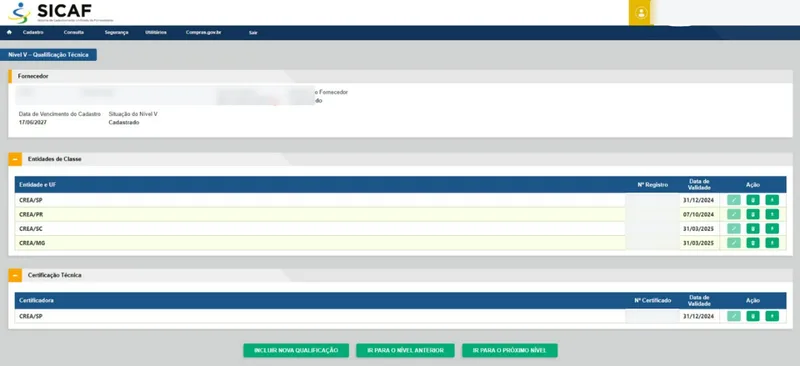Edit the CREA/MG row with pencil icon
Viewport: 800px width, 366px height.
tap(734, 243)
